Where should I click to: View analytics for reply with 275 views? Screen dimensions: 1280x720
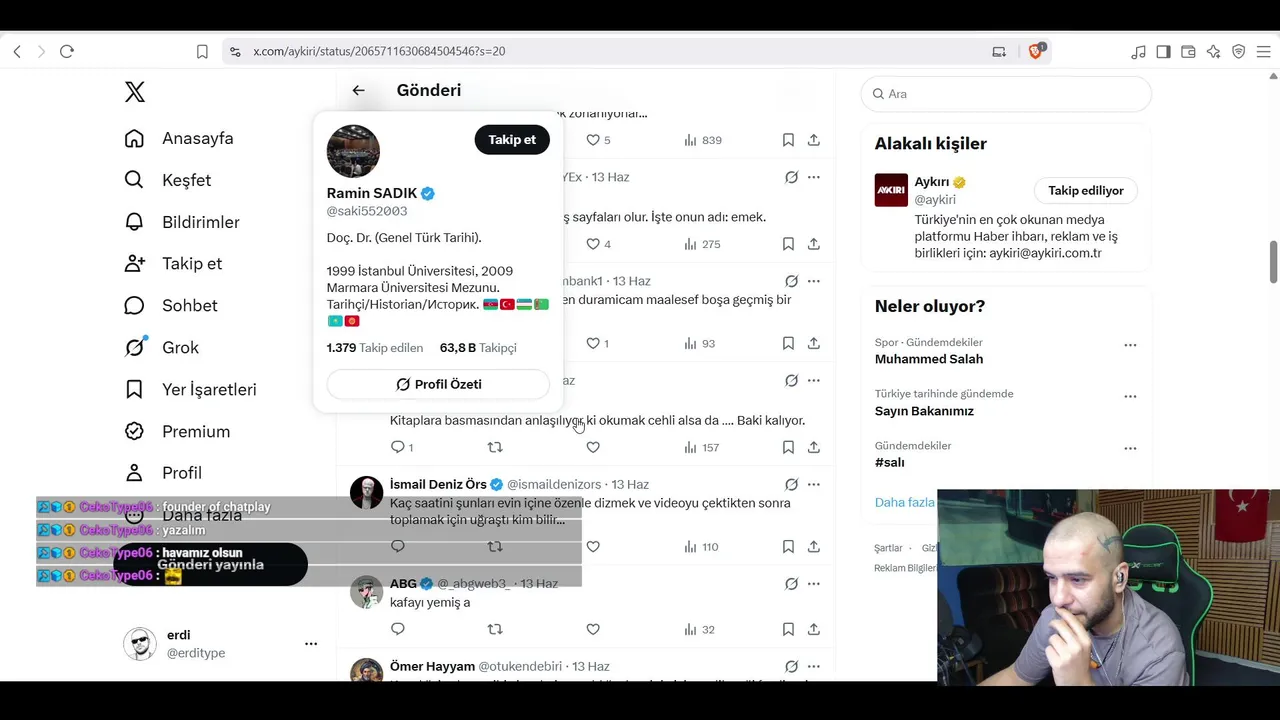[x=703, y=244]
